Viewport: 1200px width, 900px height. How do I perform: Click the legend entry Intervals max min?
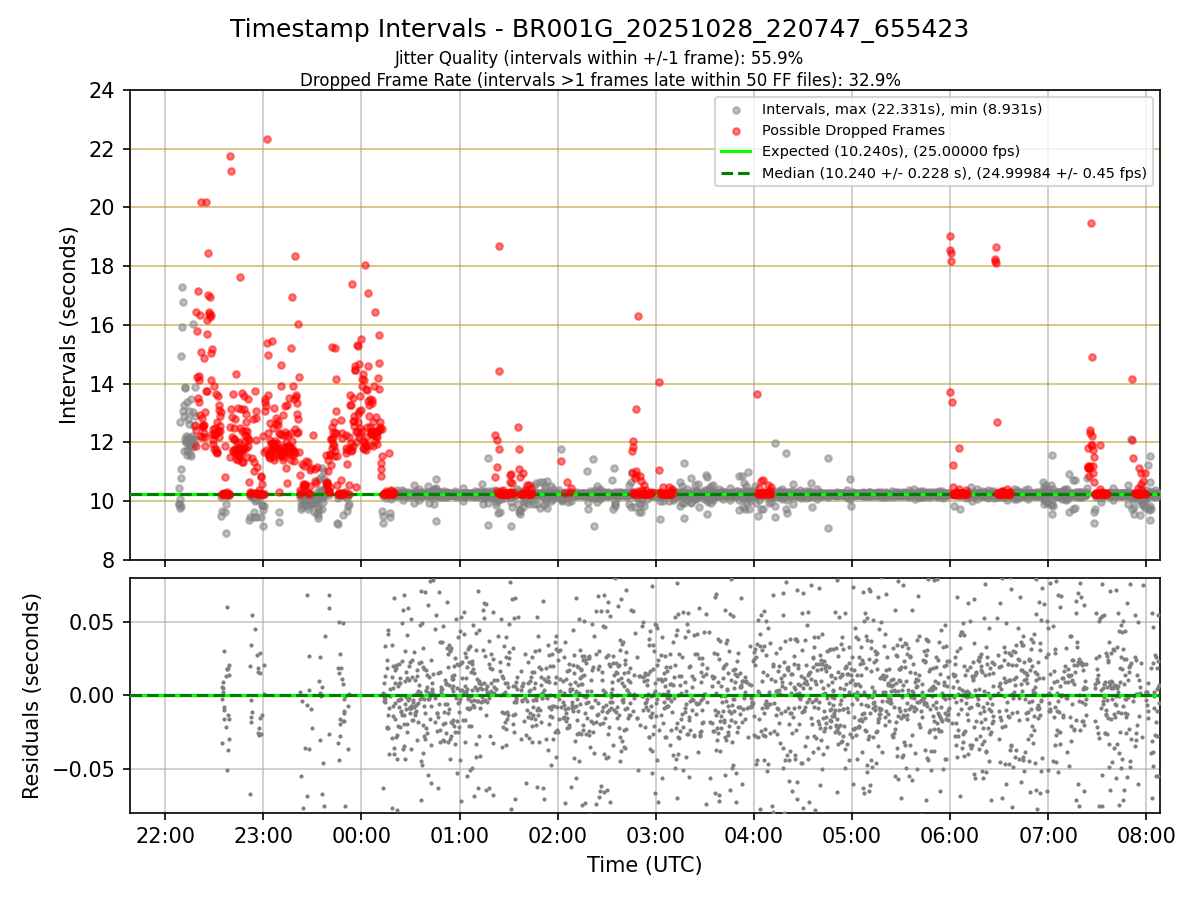[x=902, y=108]
